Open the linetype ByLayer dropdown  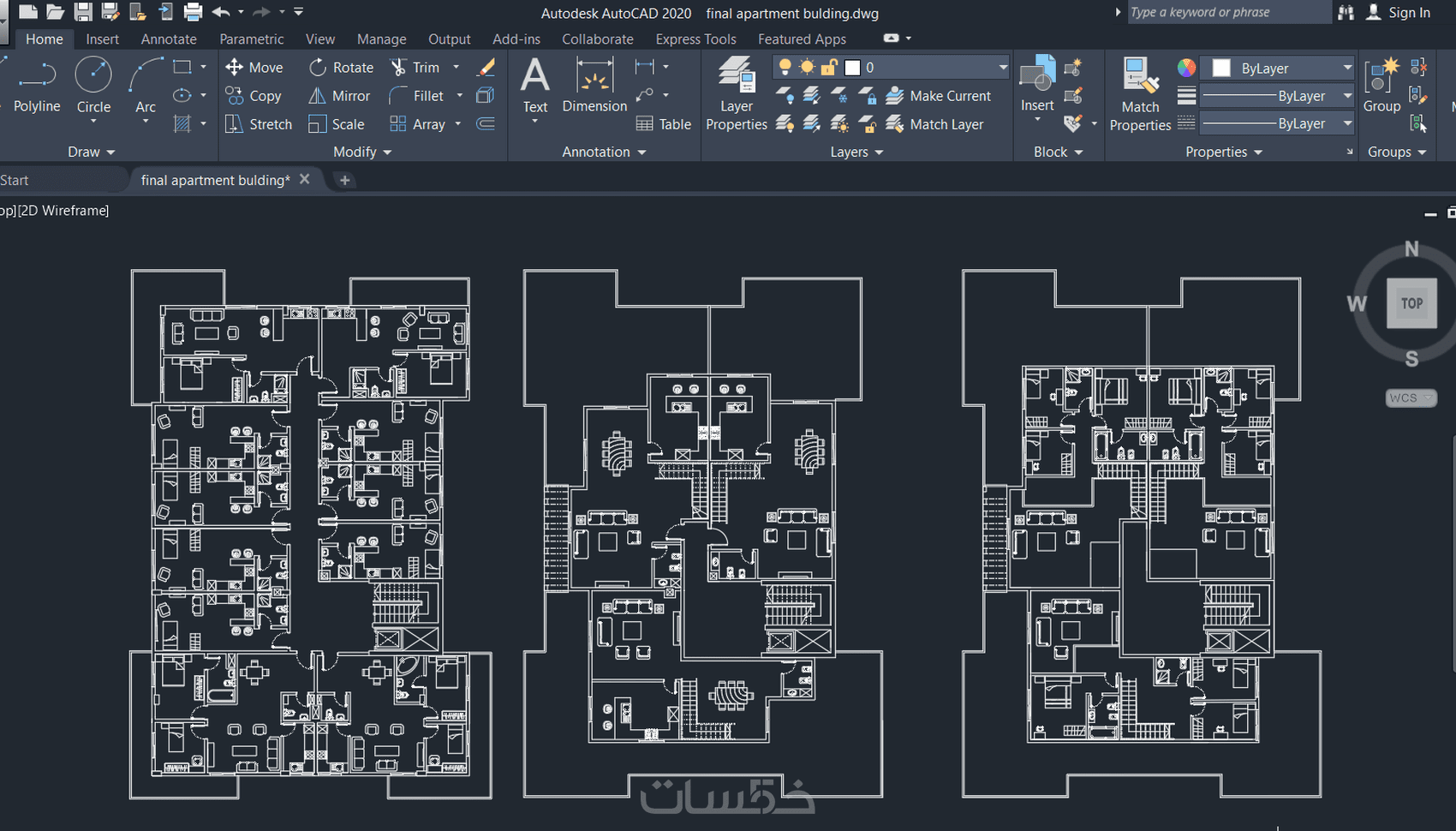(x=1346, y=124)
